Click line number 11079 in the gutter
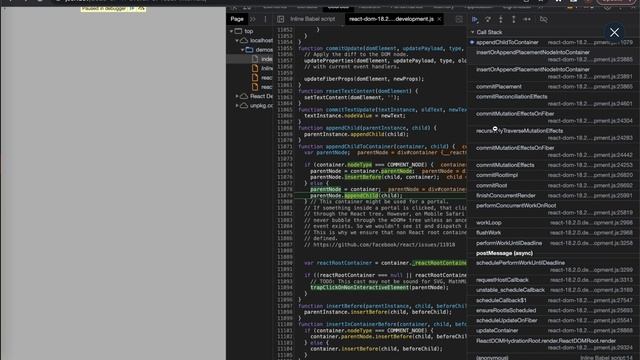 [x=284, y=196]
